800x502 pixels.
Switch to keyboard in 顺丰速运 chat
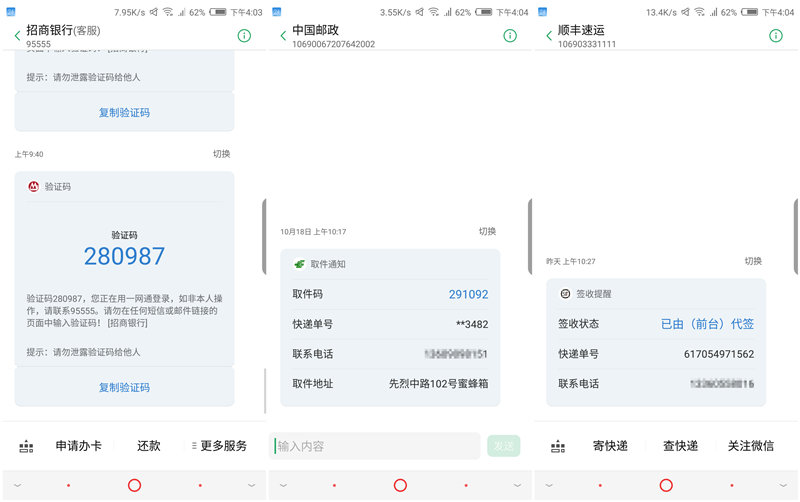[558, 446]
